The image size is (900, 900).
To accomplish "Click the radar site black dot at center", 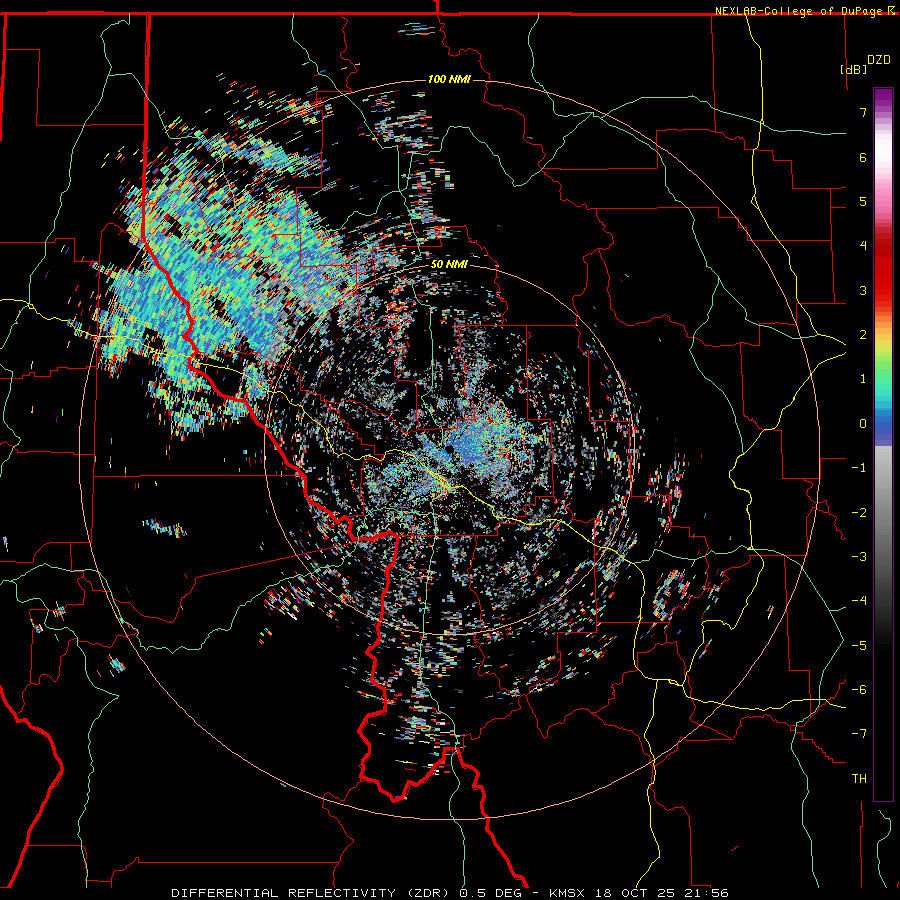I will 449,448.
